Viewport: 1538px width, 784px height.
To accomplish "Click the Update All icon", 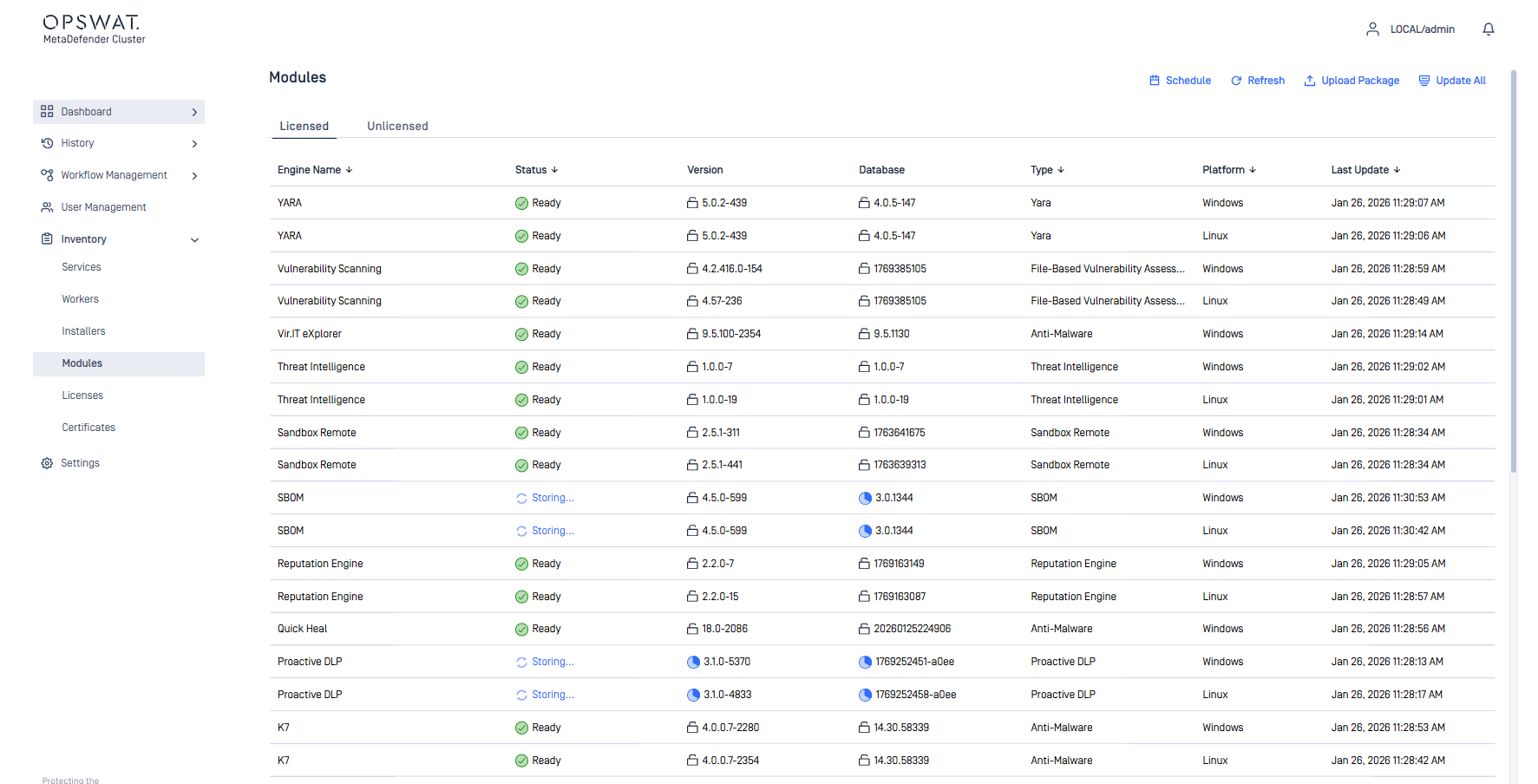I will point(1423,81).
